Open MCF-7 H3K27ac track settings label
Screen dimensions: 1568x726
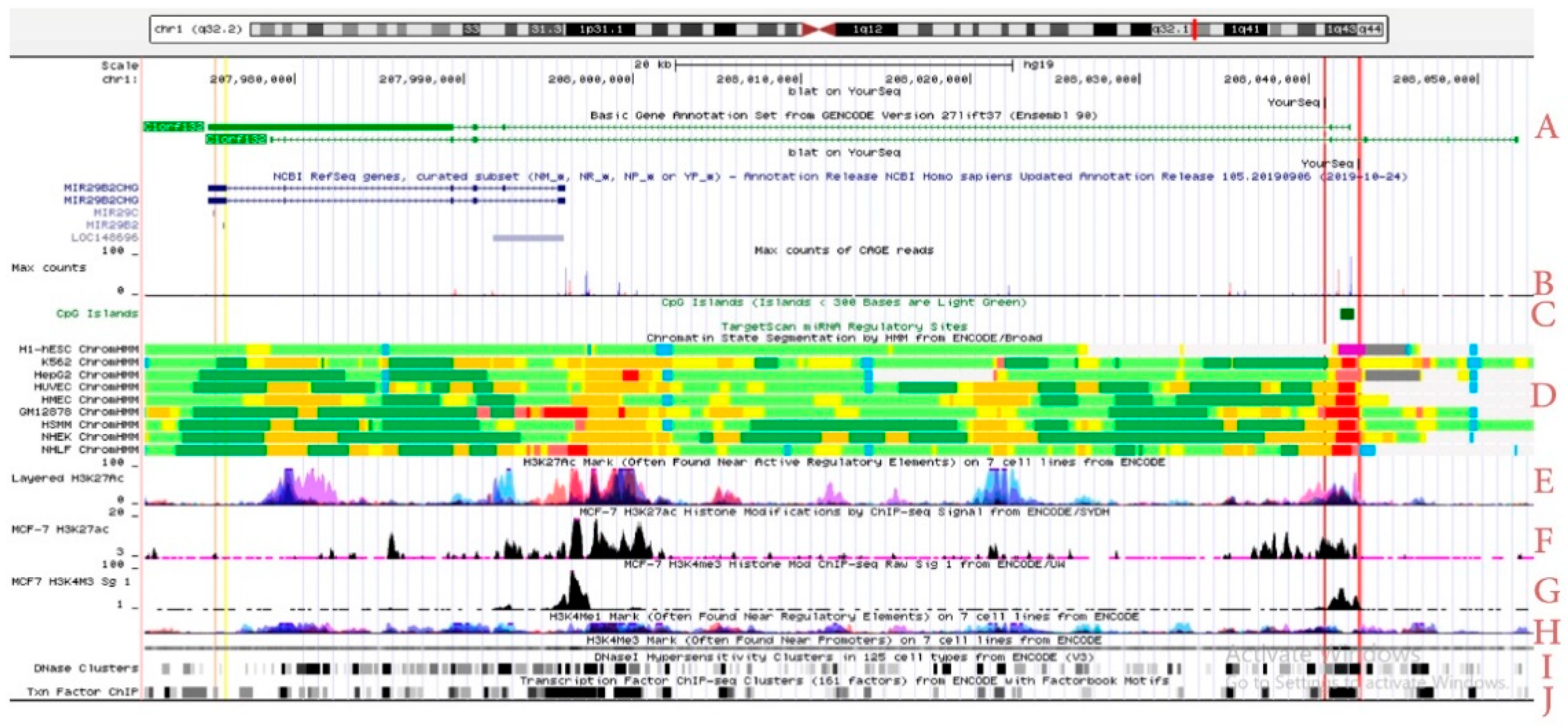coord(60,529)
